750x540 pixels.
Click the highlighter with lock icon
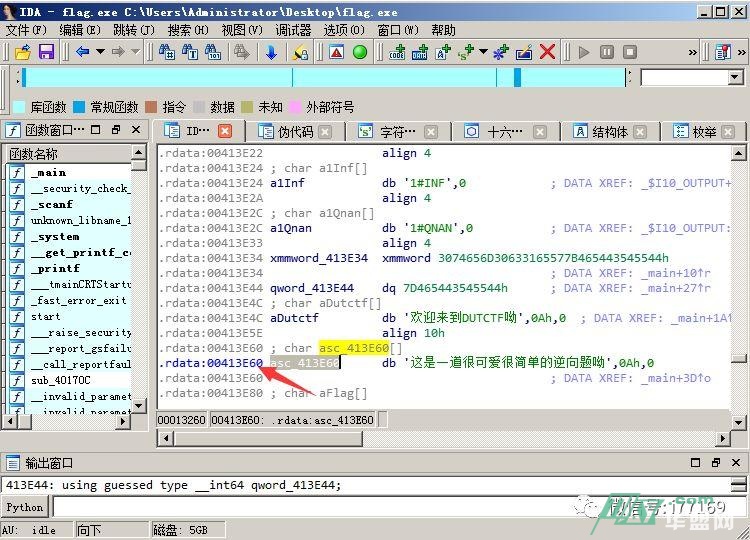pyautogui.click(x=300, y=52)
